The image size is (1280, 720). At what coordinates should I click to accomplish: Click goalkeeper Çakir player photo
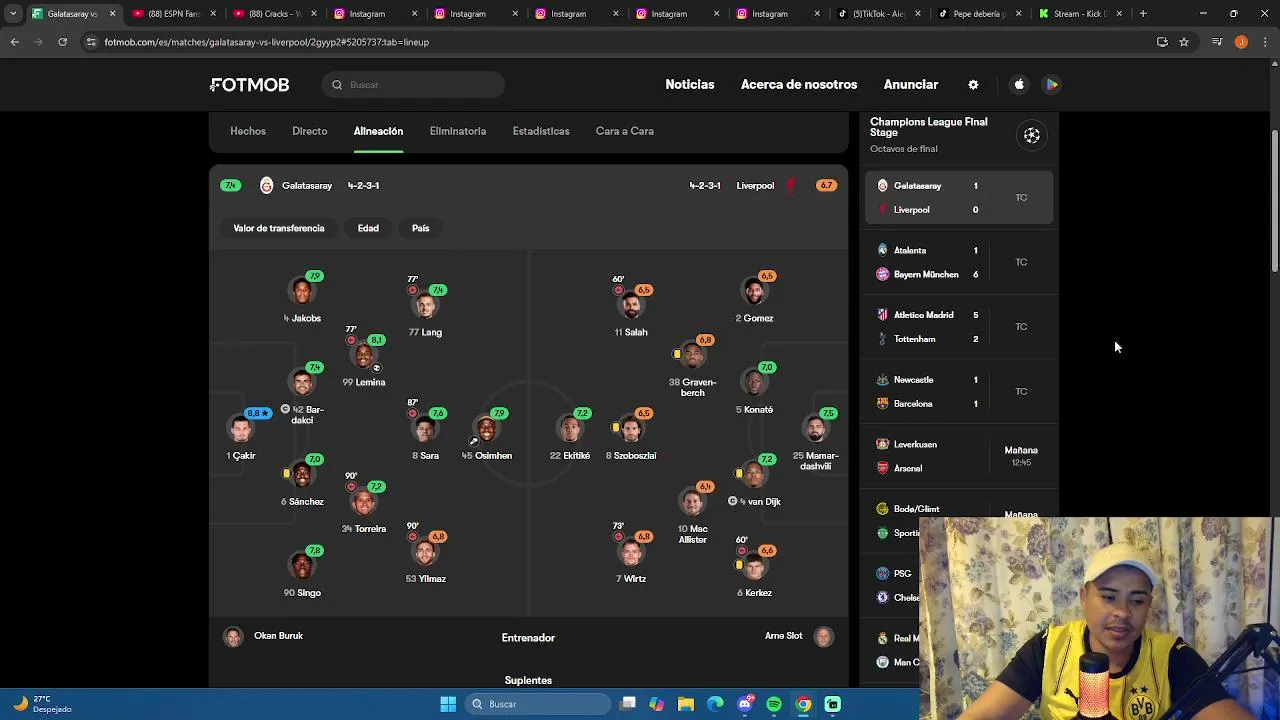coord(241,430)
